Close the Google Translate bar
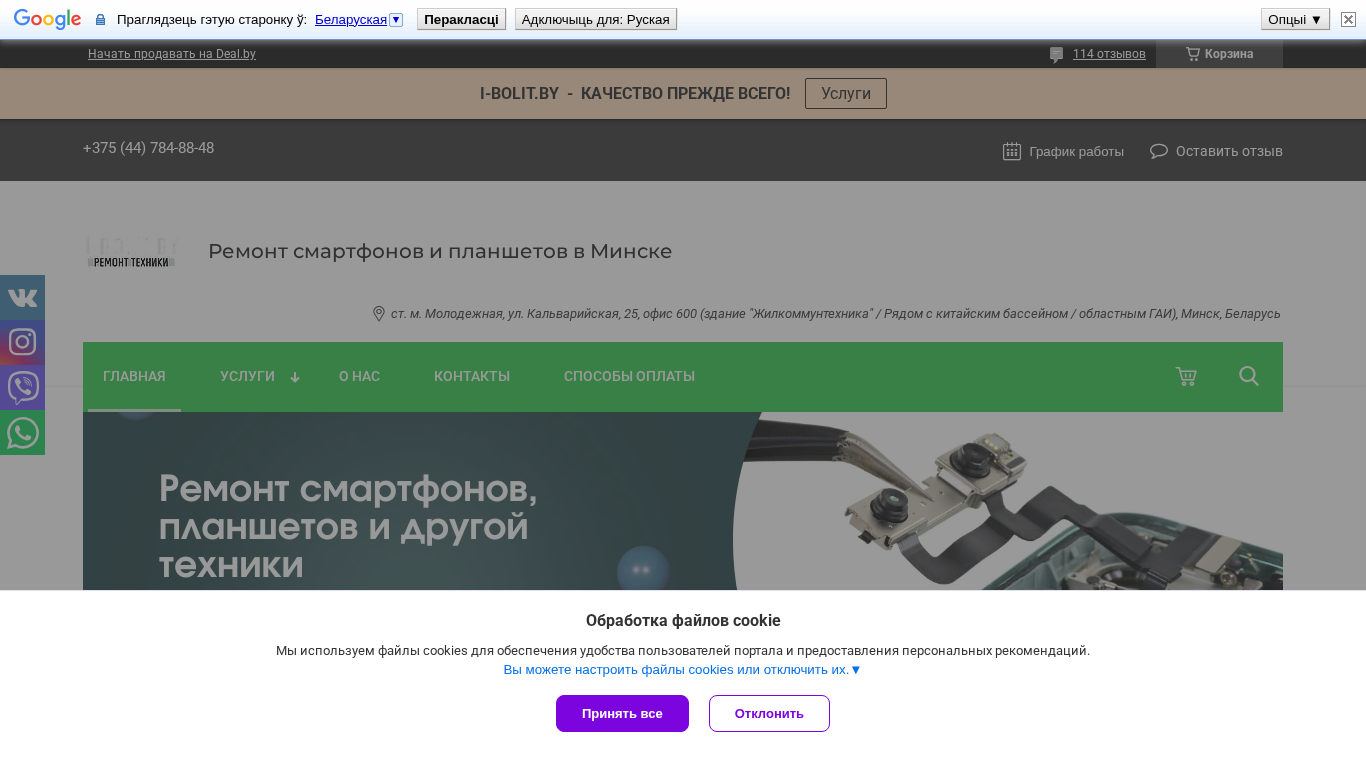The image size is (1366, 768). [x=1348, y=19]
